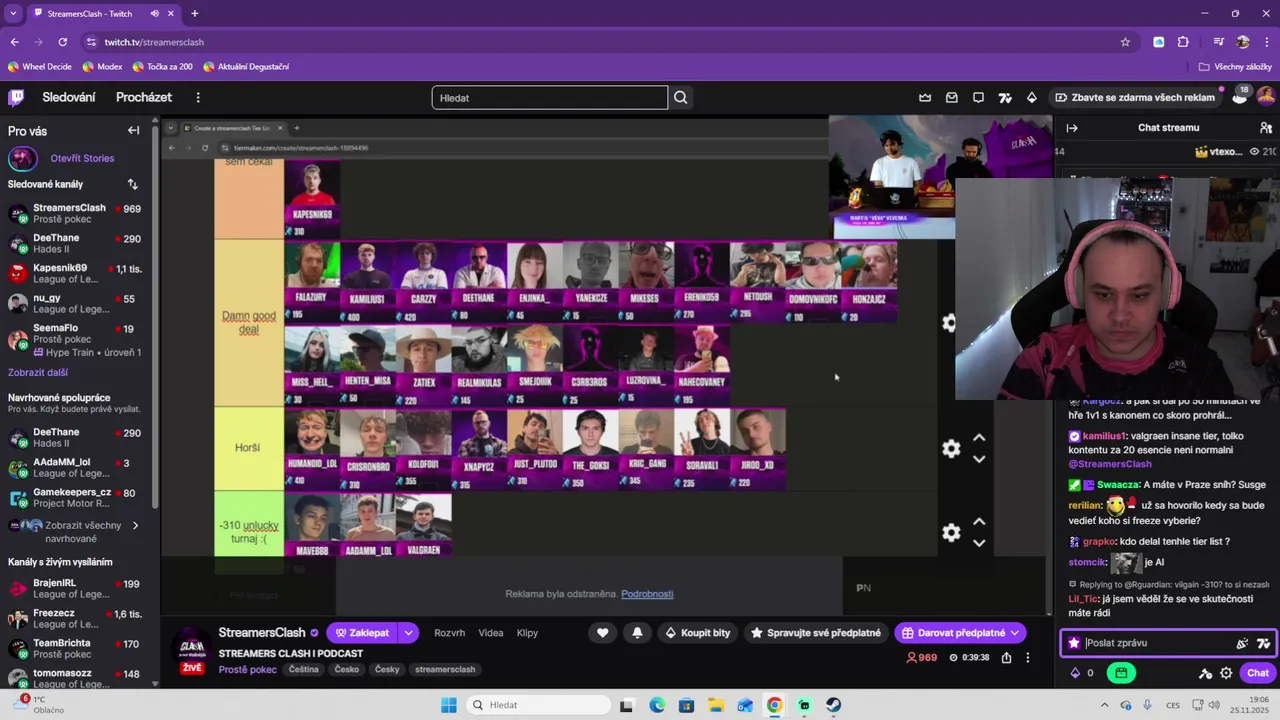The image size is (1280, 720).
Task: Toggle the notification bell for StreamersClash
Action: 637,633
